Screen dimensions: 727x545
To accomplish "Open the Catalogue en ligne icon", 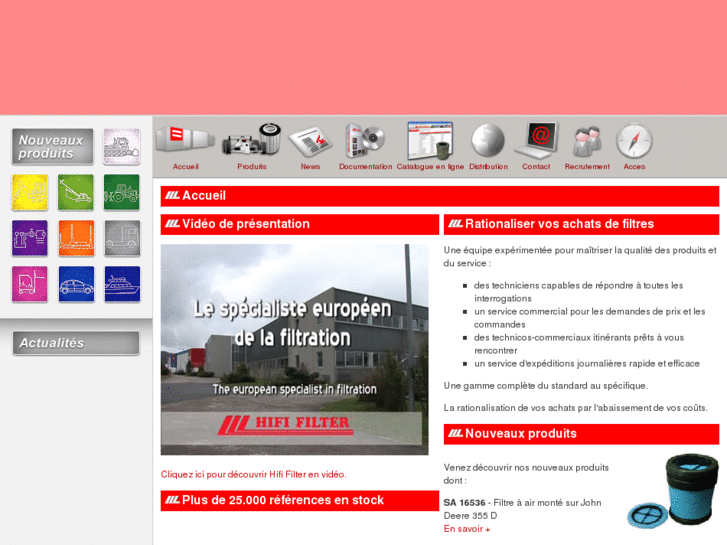I will (x=430, y=140).
